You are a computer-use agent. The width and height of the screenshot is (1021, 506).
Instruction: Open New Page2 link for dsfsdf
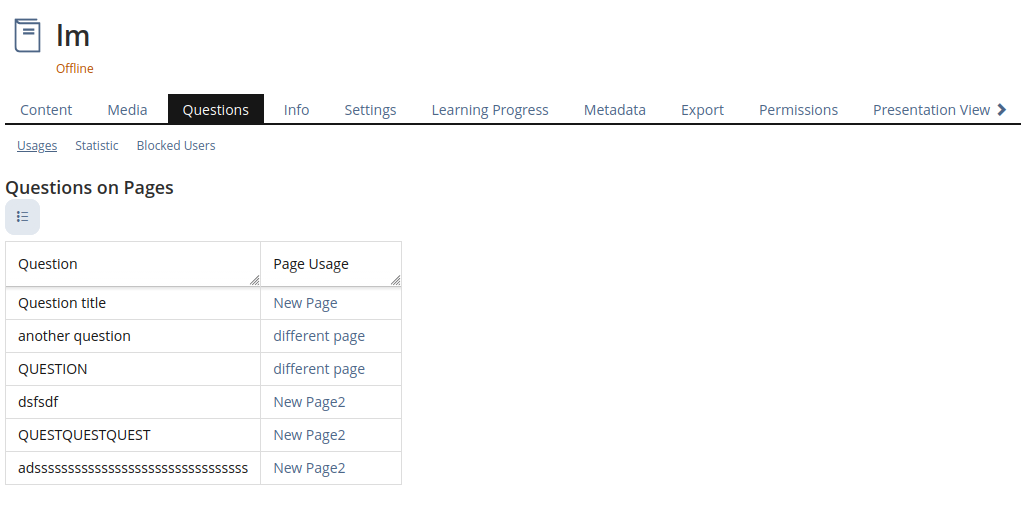coord(309,402)
